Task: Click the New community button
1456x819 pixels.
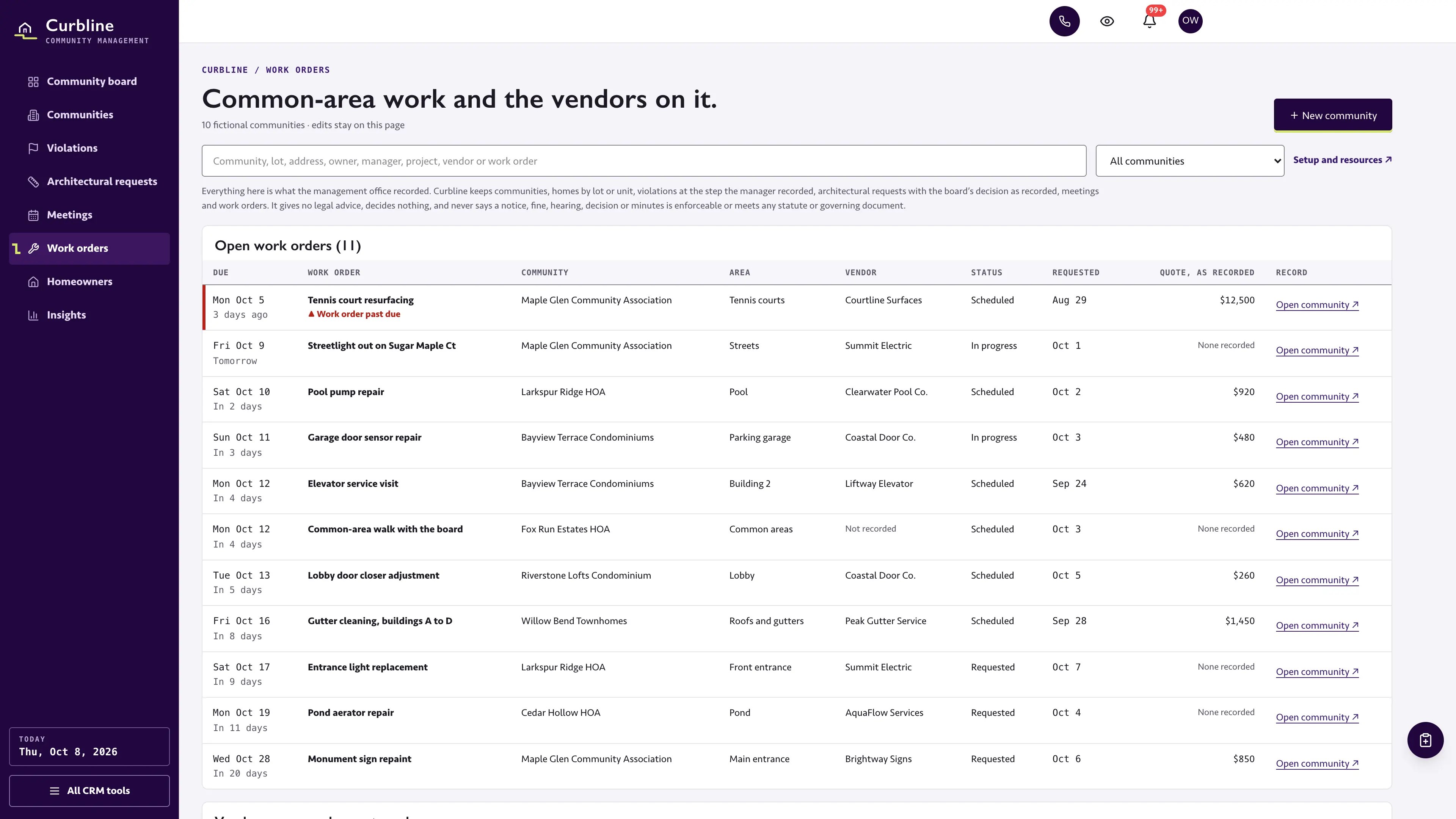Action: click(x=1332, y=115)
